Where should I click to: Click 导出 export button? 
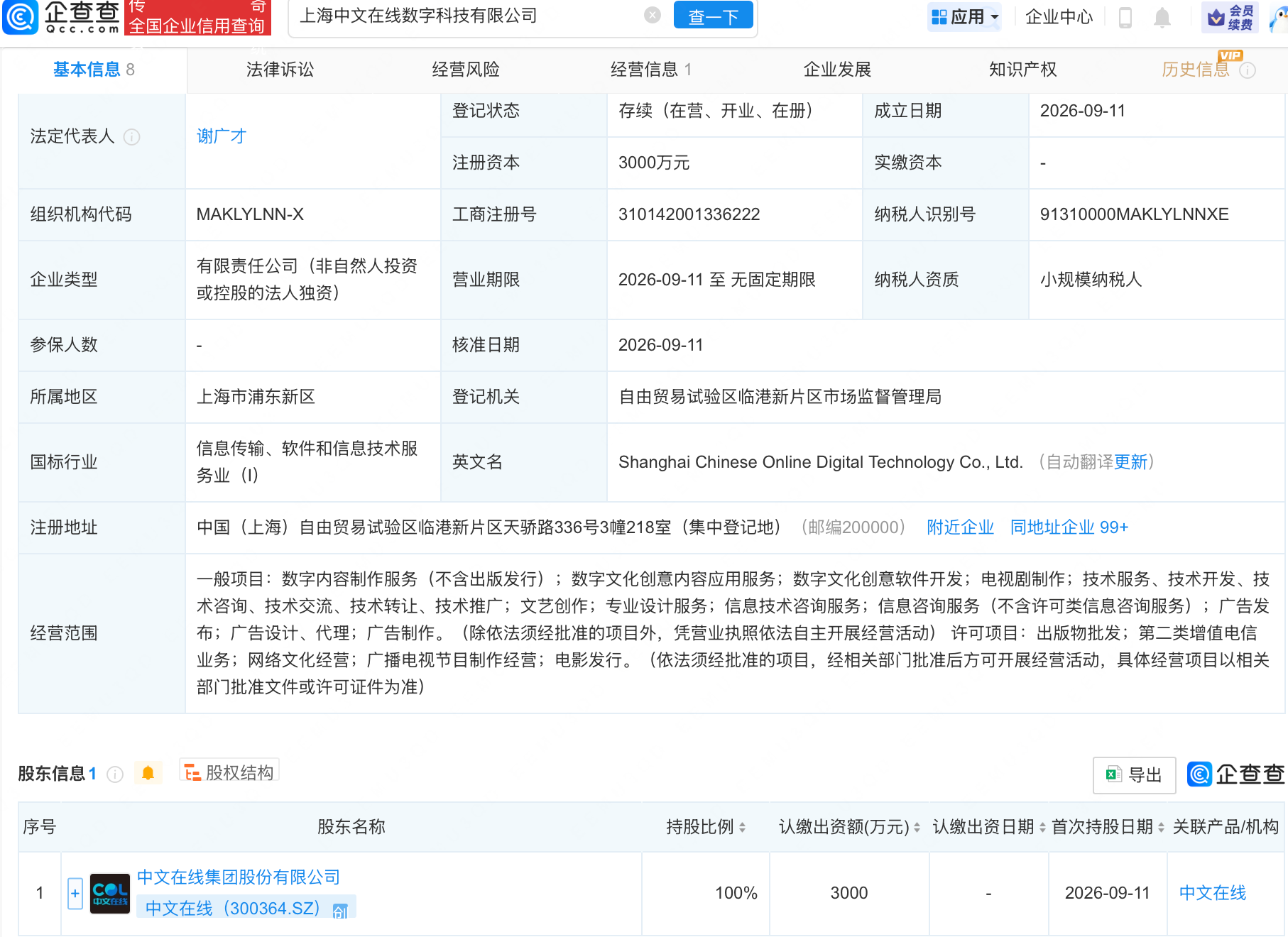[1134, 775]
